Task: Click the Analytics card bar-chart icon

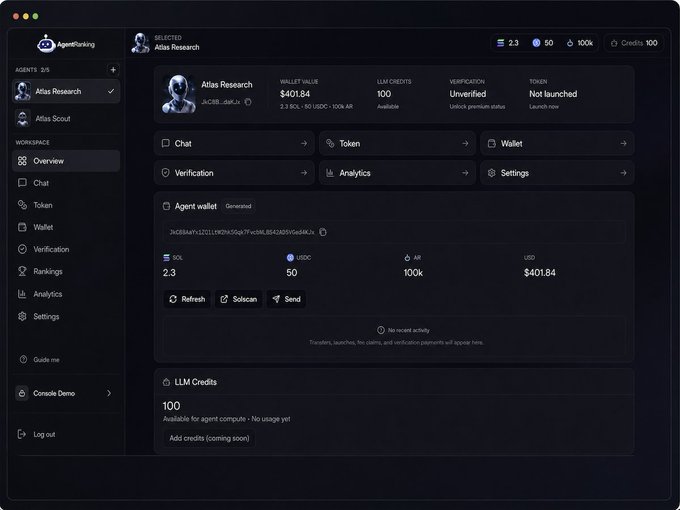Action: click(330, 173)
